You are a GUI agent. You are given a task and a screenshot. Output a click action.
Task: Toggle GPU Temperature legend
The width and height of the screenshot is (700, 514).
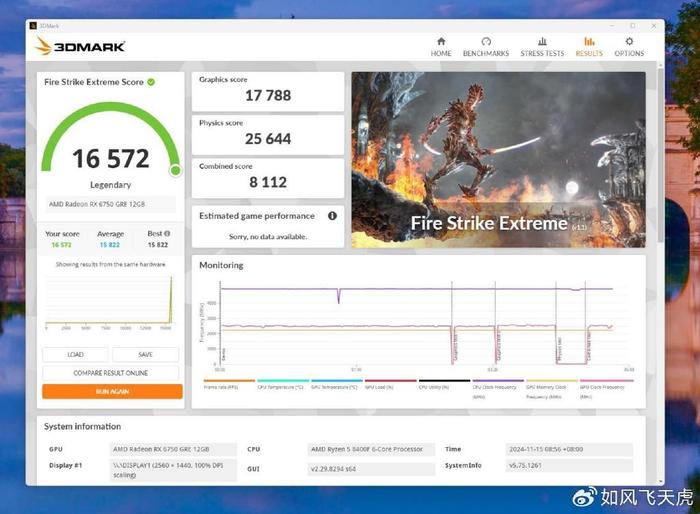[x=337, y=385]
